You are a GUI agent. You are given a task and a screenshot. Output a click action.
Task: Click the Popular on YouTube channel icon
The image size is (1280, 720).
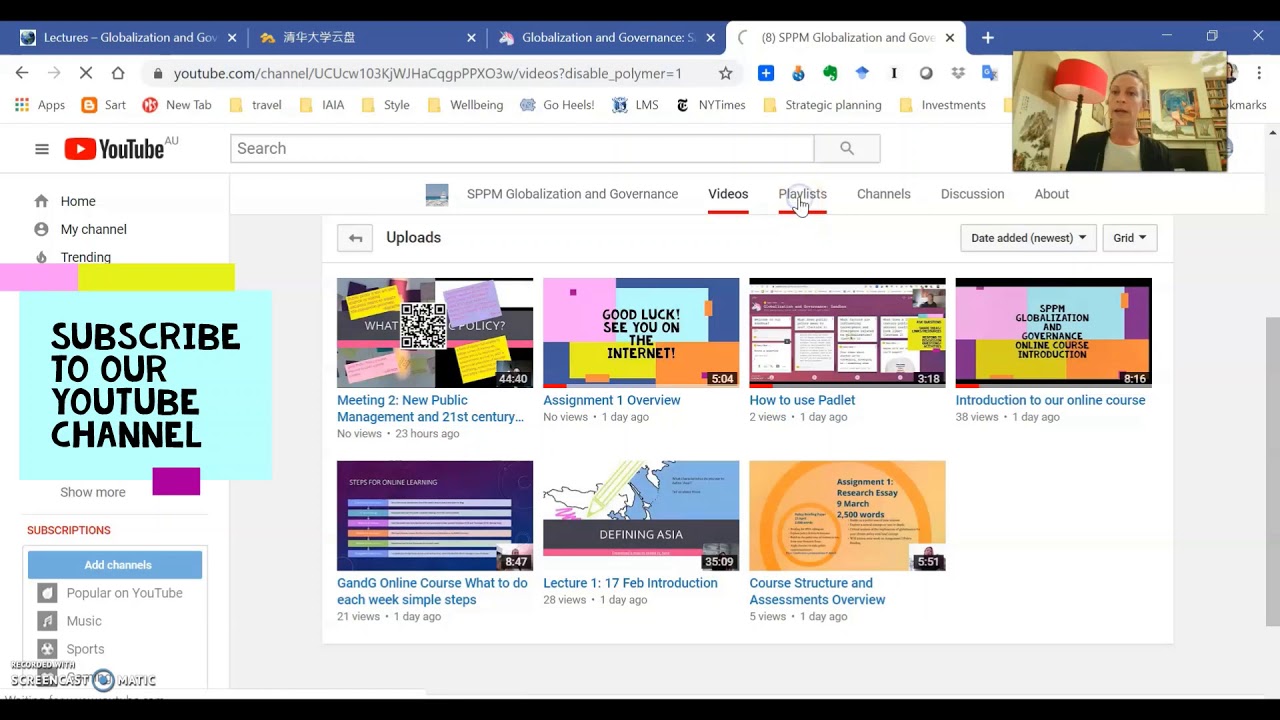click(x=47, y=593)
